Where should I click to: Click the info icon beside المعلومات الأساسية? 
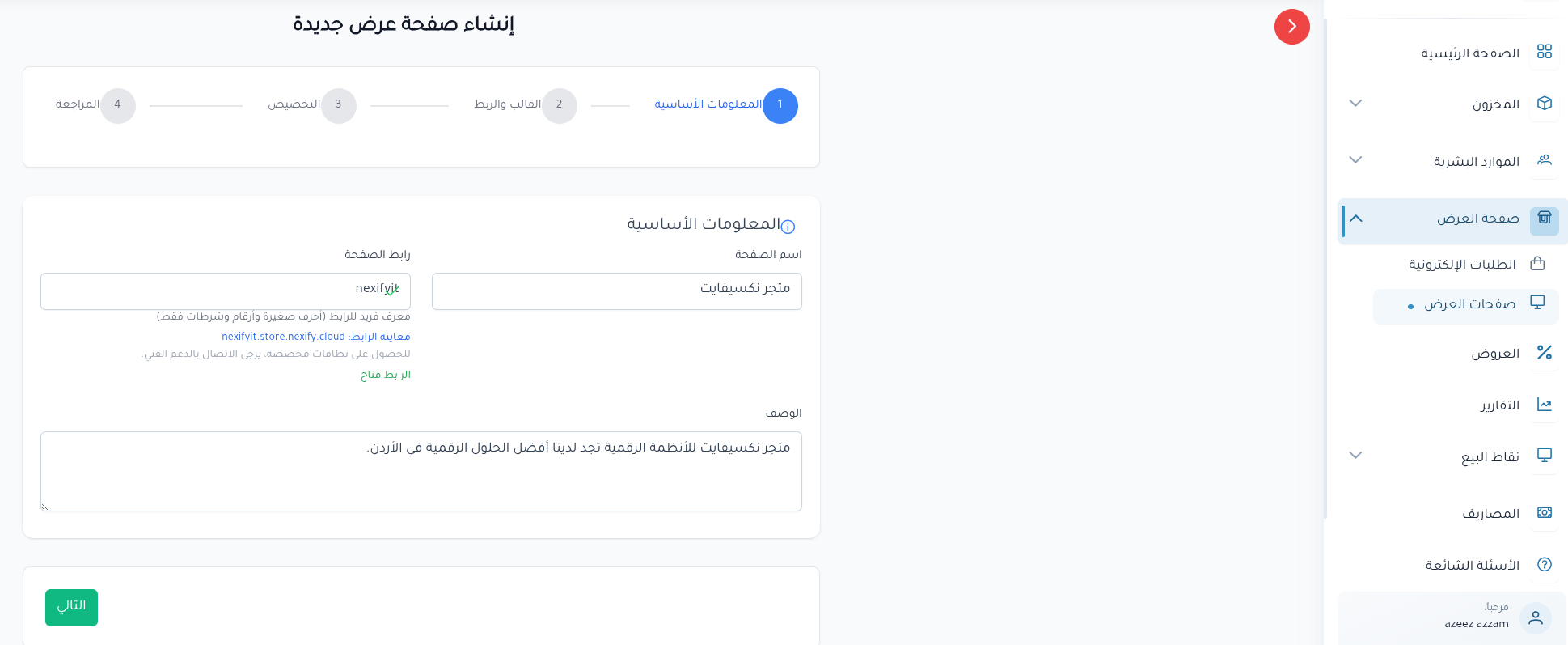tap(788, 227)
